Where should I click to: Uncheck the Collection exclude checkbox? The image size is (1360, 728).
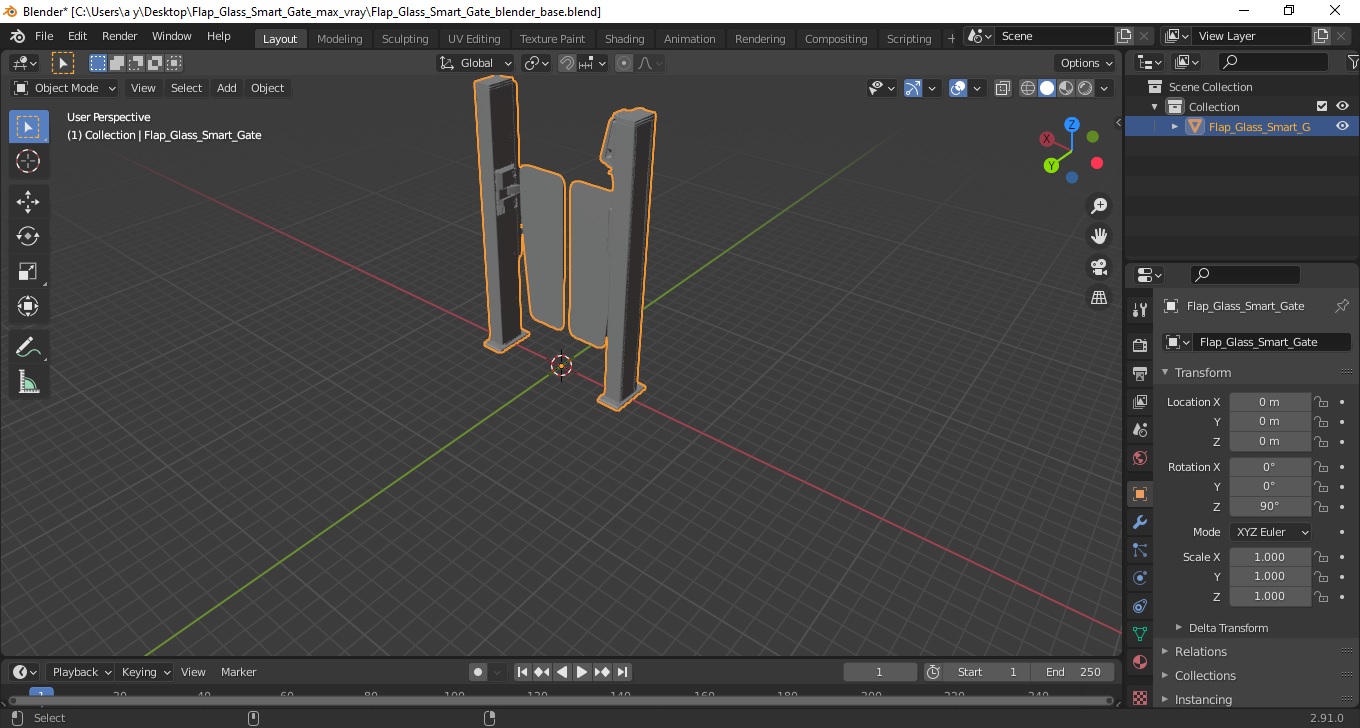pos(1322,106)
